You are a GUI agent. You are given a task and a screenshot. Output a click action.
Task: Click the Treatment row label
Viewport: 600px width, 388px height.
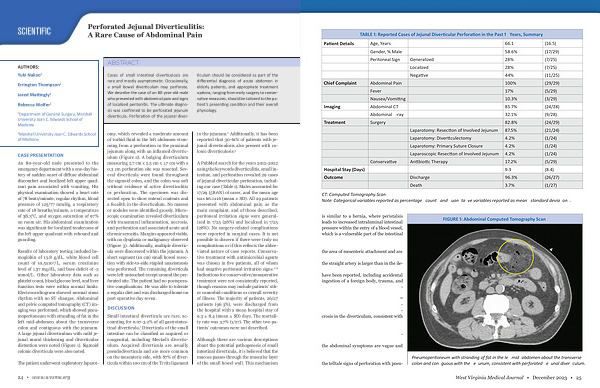pos(334,122)
